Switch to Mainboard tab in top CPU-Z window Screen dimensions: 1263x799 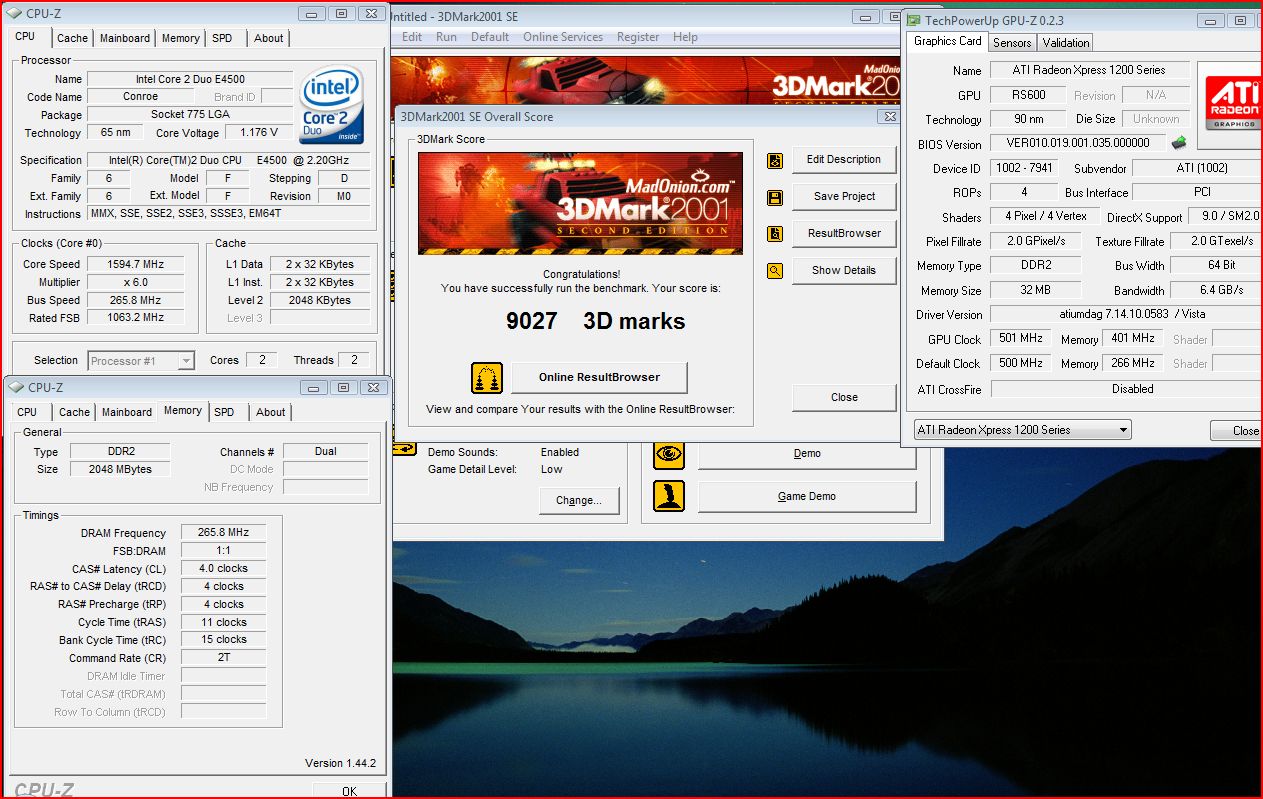[125, 38]
